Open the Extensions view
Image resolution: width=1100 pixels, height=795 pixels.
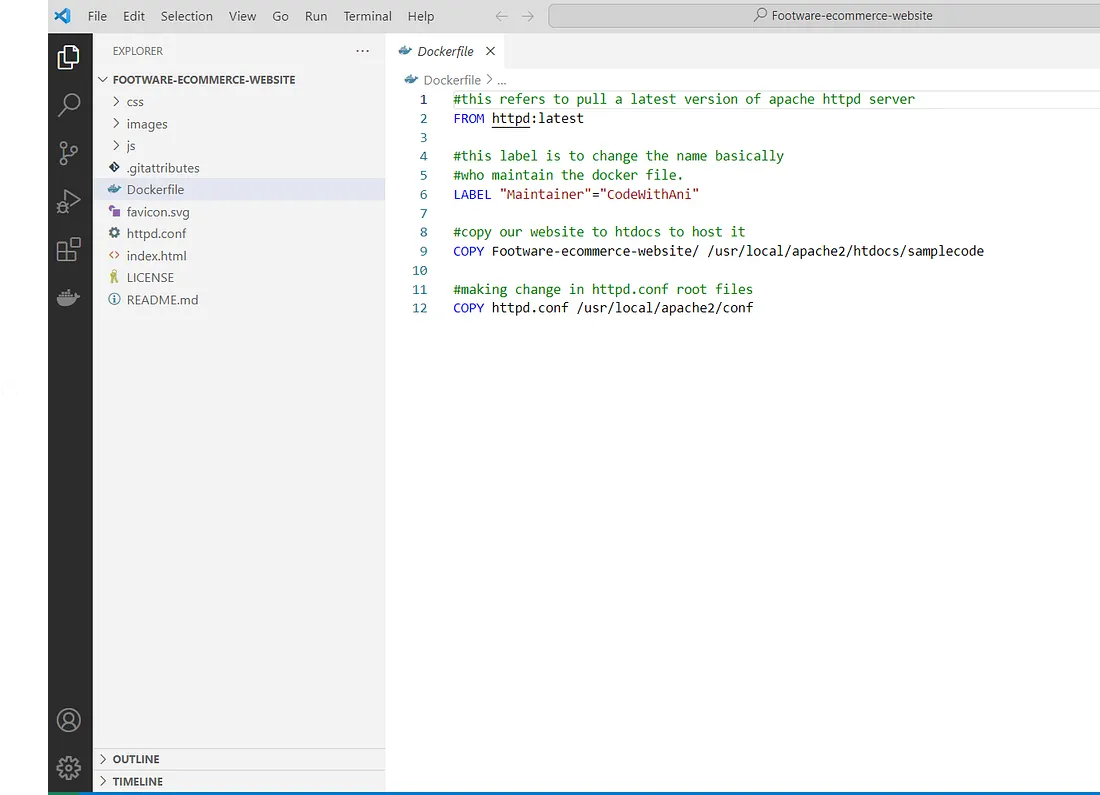point(68,249)
